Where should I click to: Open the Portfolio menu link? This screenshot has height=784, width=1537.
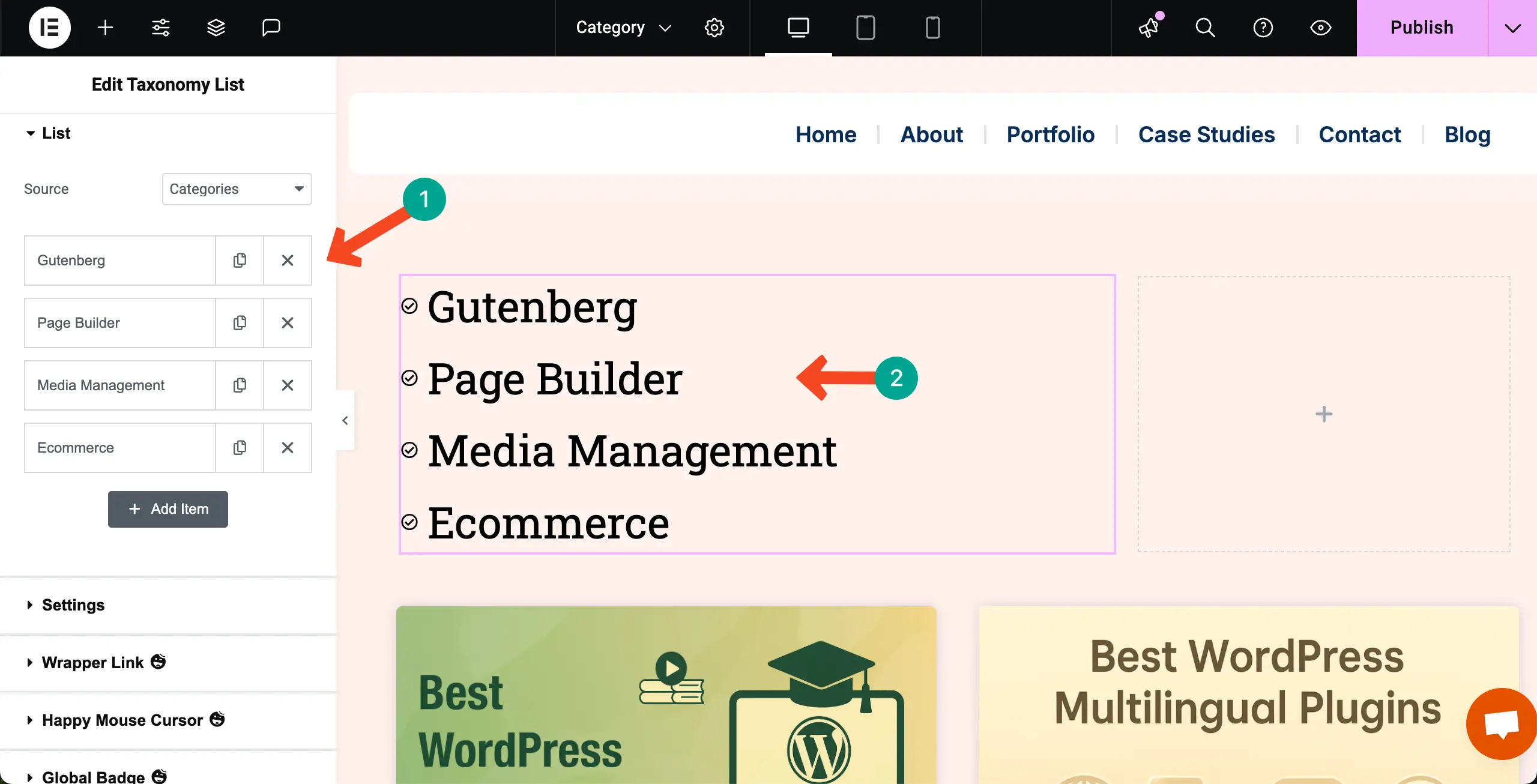1050,134
